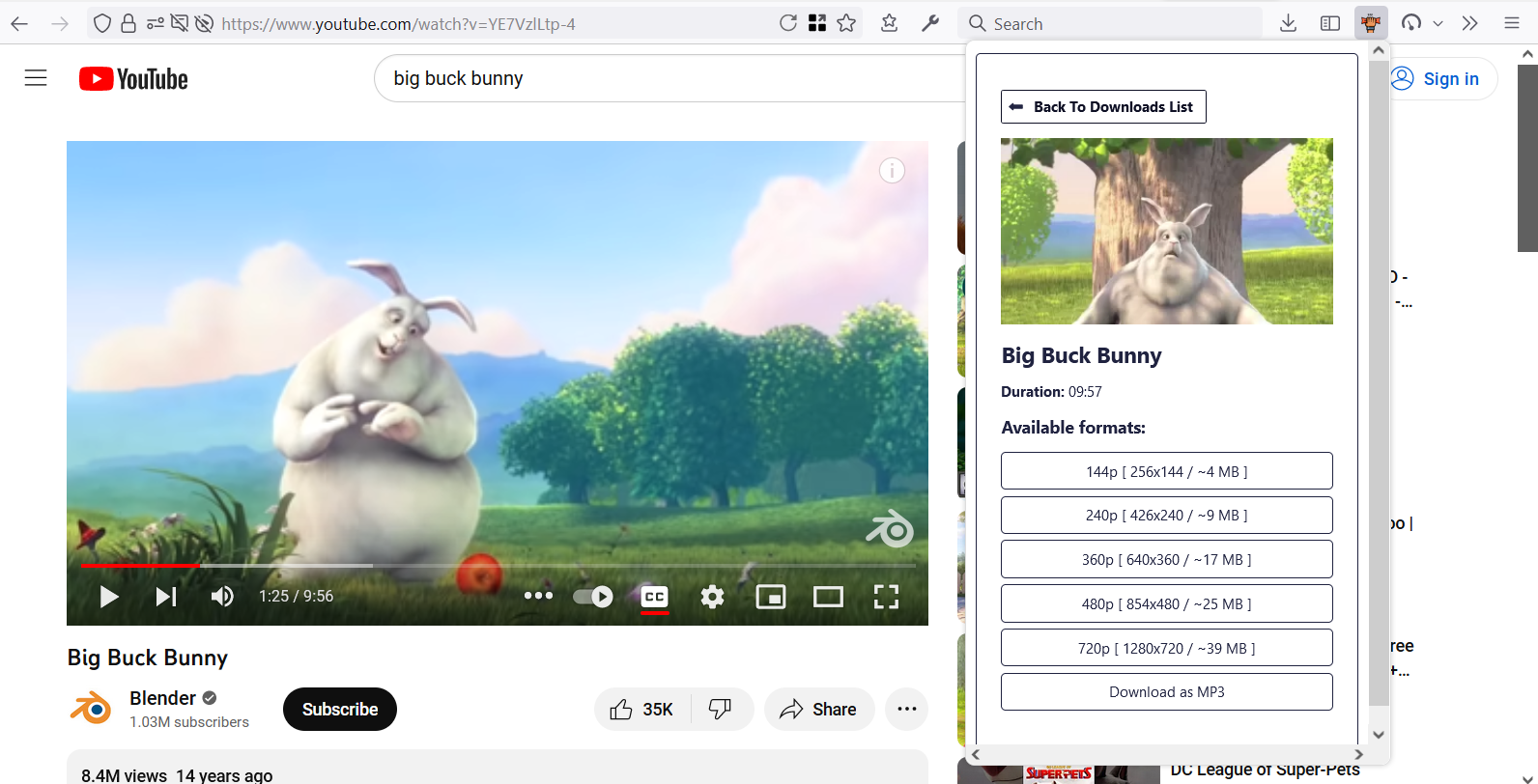Click the browser back arrow
Screen dimensions: 1538x784
coord(19,23)
